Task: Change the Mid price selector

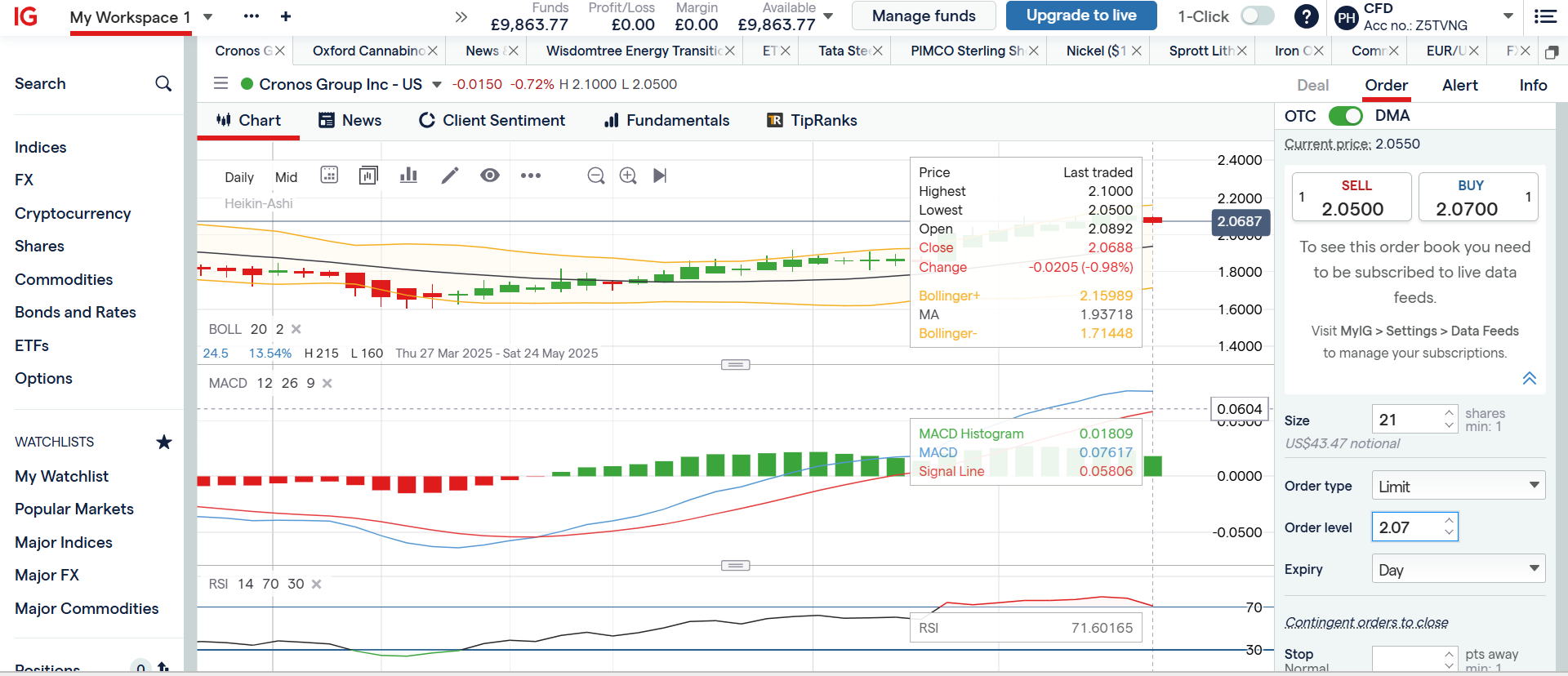Action: pos(286,177)
